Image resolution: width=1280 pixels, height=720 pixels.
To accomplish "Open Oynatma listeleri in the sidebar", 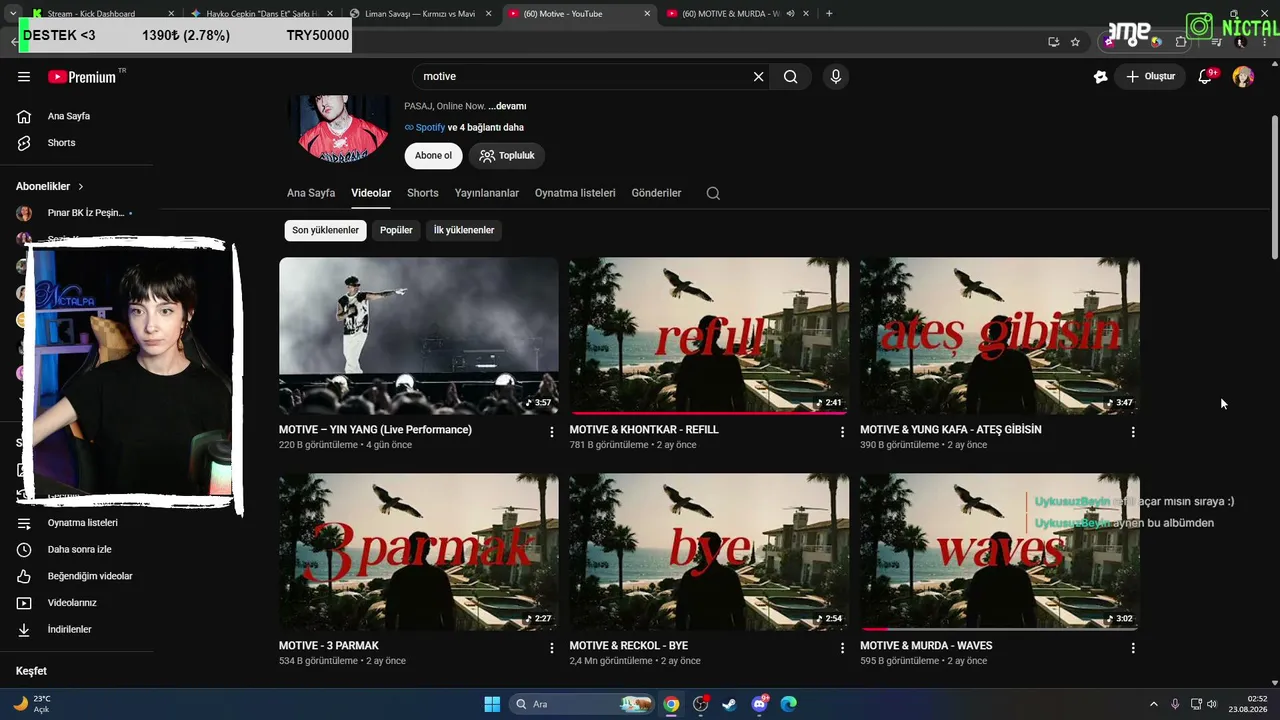I will 80,523.
